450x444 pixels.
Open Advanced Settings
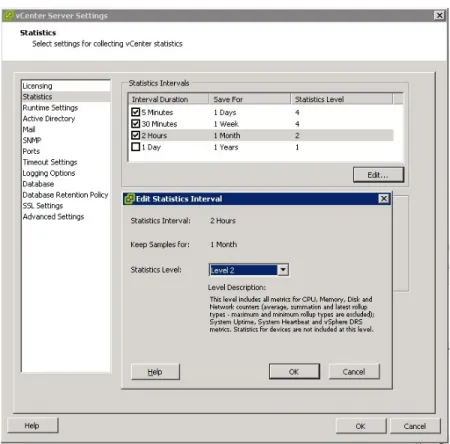pos(53,217)
